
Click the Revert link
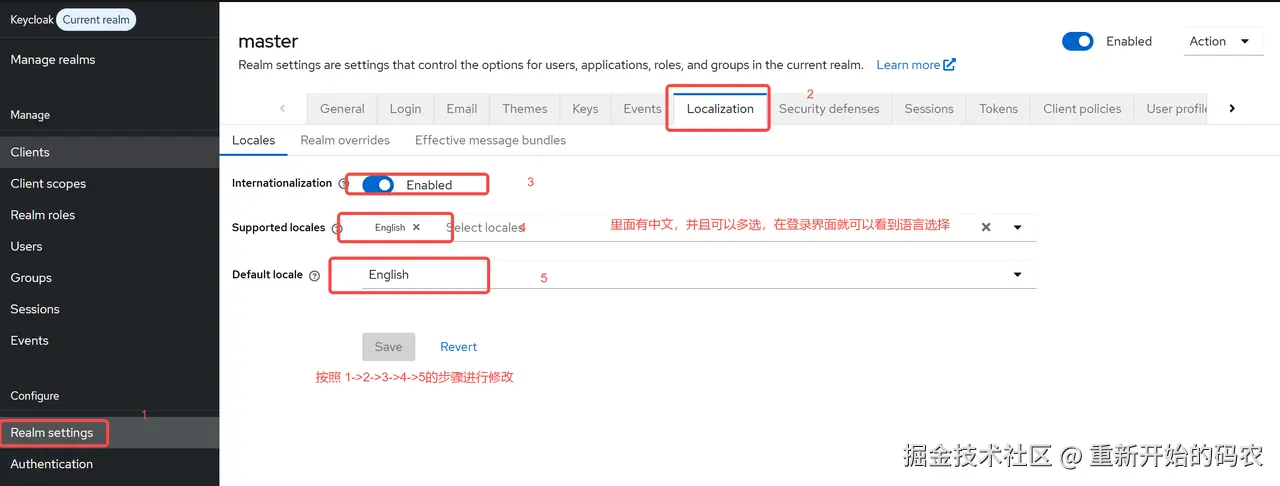(459, 347)
